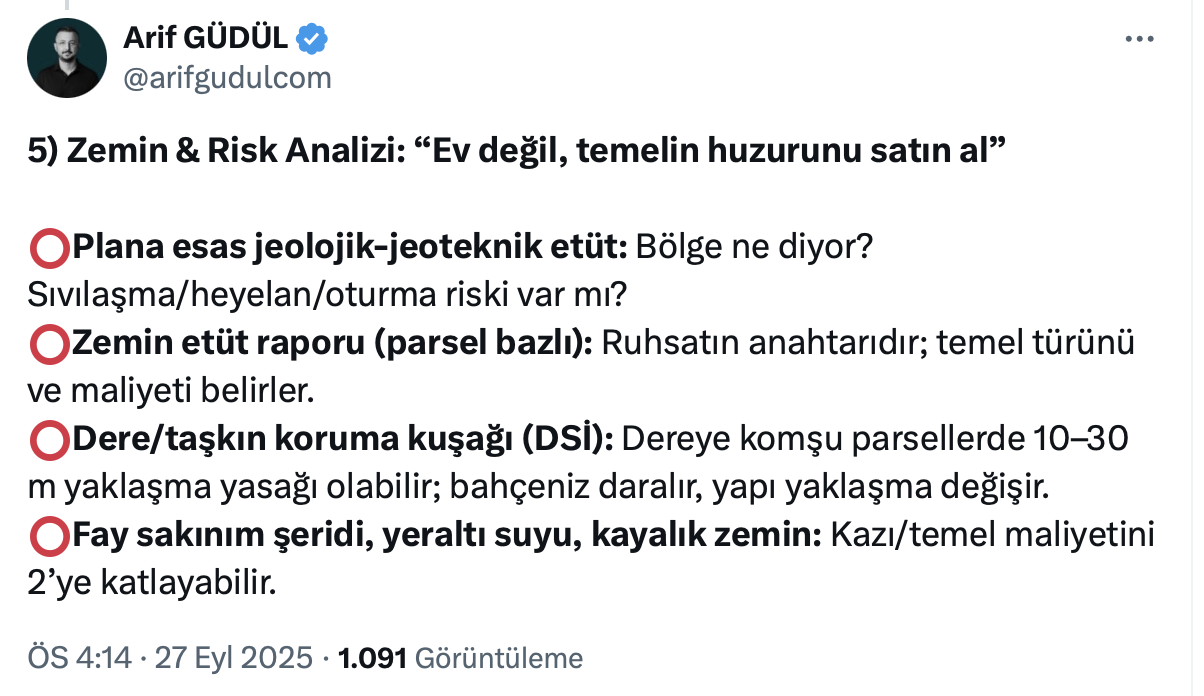
Task: Open Arif GÜDÜL's profile picture
Action: click(x=68, y=58)
